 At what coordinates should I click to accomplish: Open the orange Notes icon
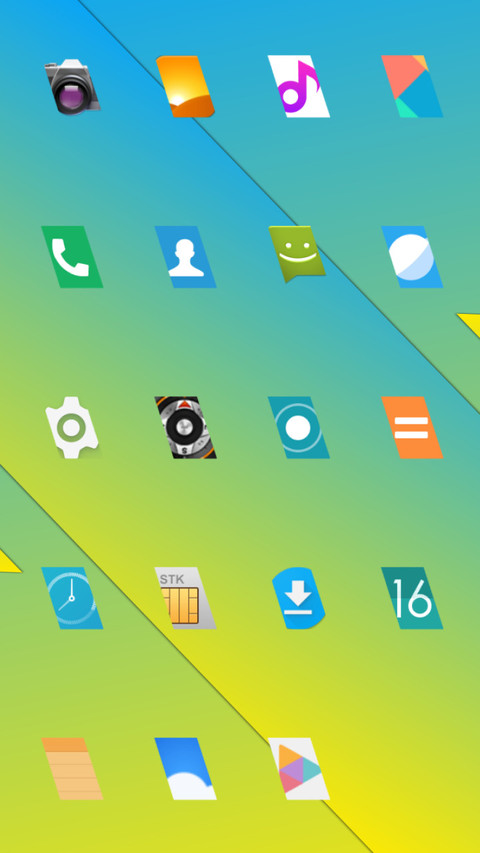pyautogui.click(x=72, y=769)
